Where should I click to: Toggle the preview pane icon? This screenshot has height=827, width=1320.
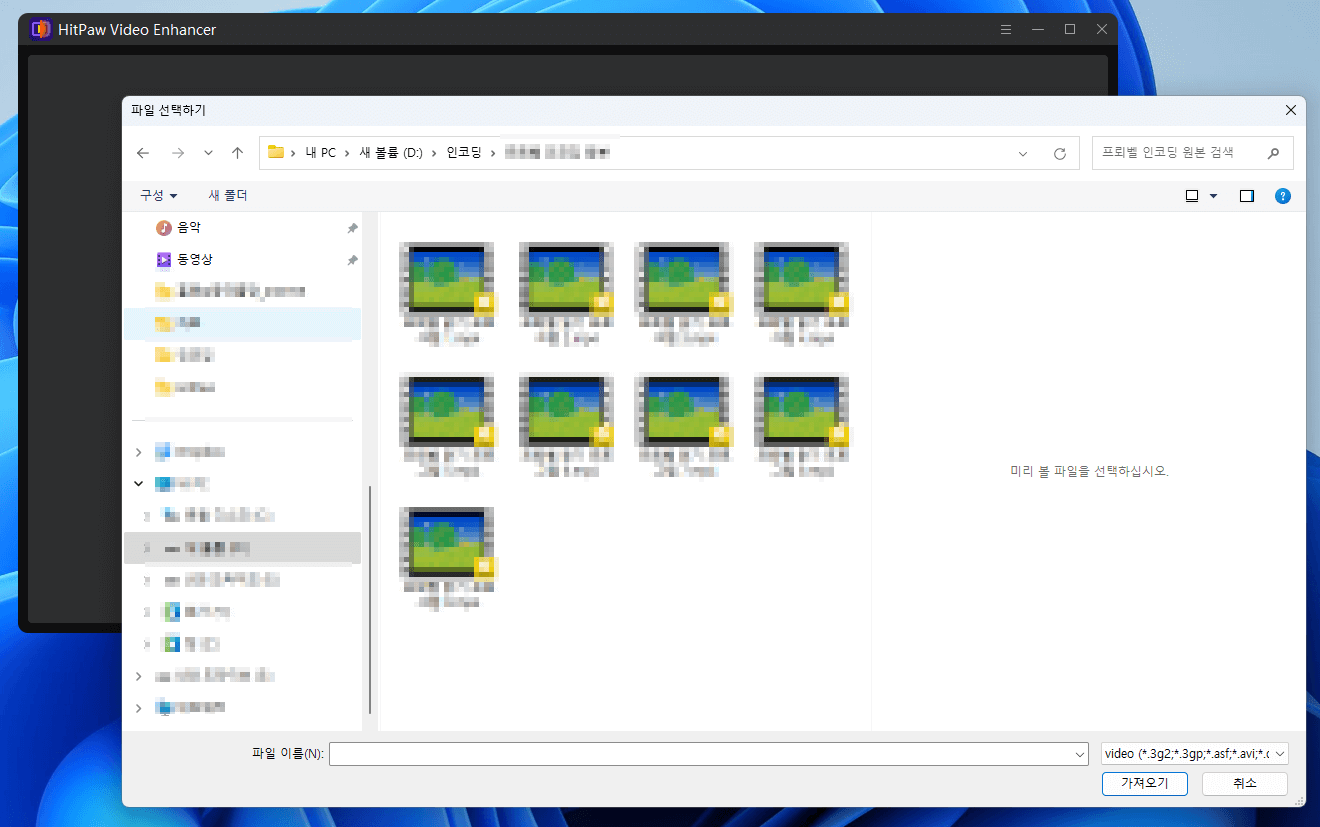(1247, 196)
